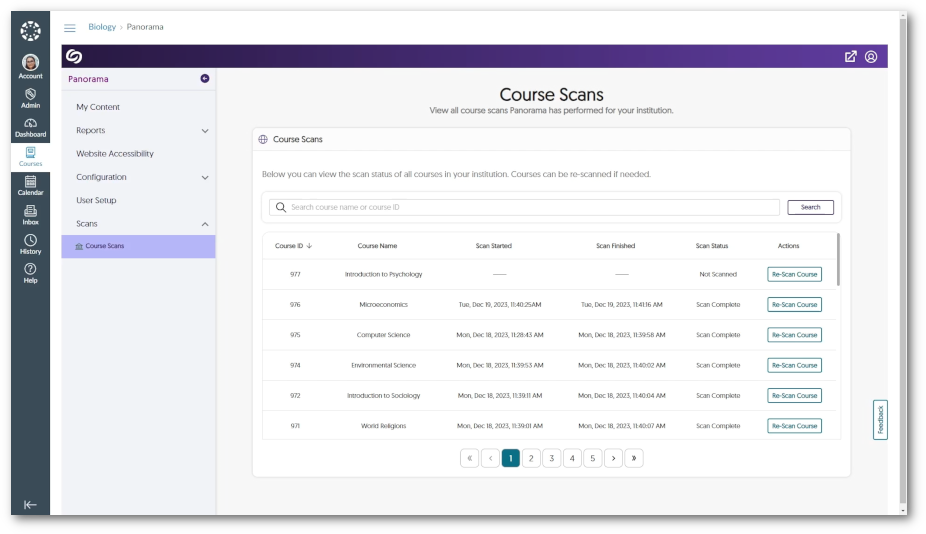Image resolution: width=926 pixels, height=534 pixels.
Task: Collapse the Panorama sidebar panel arrow
Action: click(x=205, y=79)
